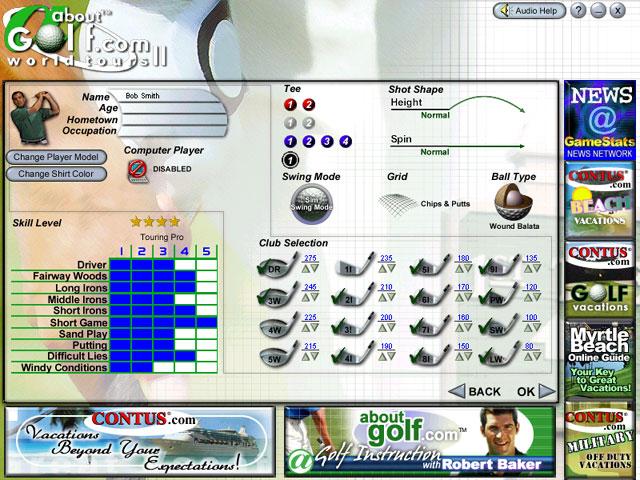
Task: Toggle the 1-iron (1I) club selection
Action: 345,267
